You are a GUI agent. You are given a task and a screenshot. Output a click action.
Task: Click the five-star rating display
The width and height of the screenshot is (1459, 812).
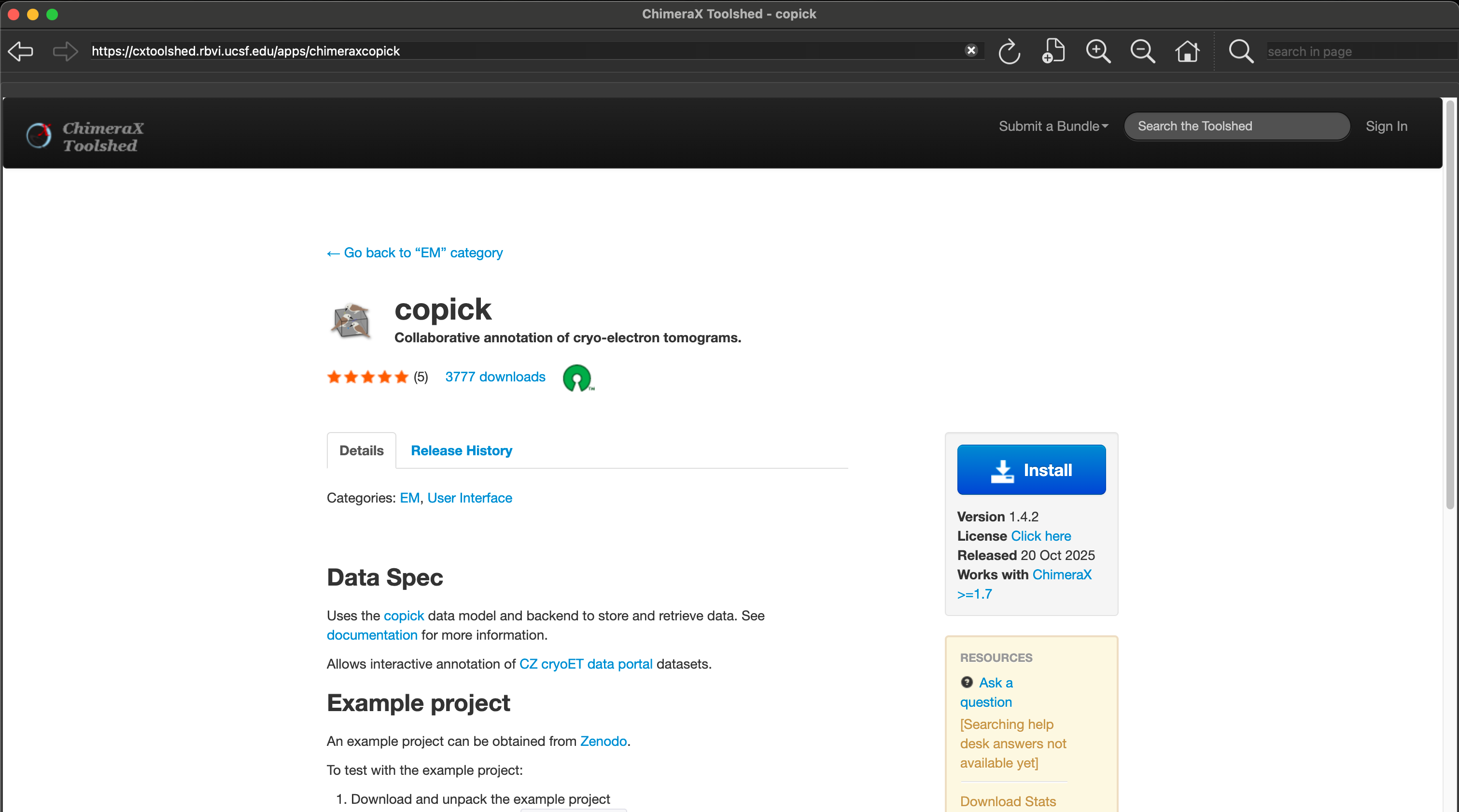point(367,377)
